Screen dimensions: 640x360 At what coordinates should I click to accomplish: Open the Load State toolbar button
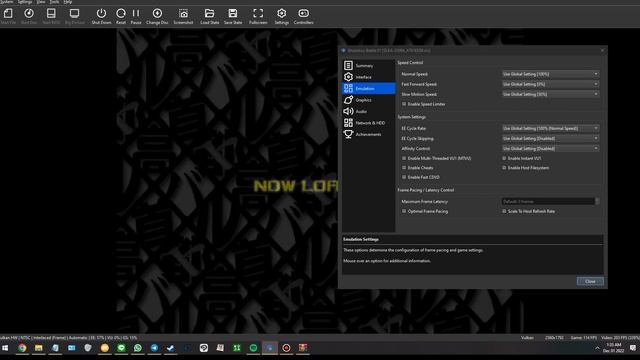coord(209,16)
